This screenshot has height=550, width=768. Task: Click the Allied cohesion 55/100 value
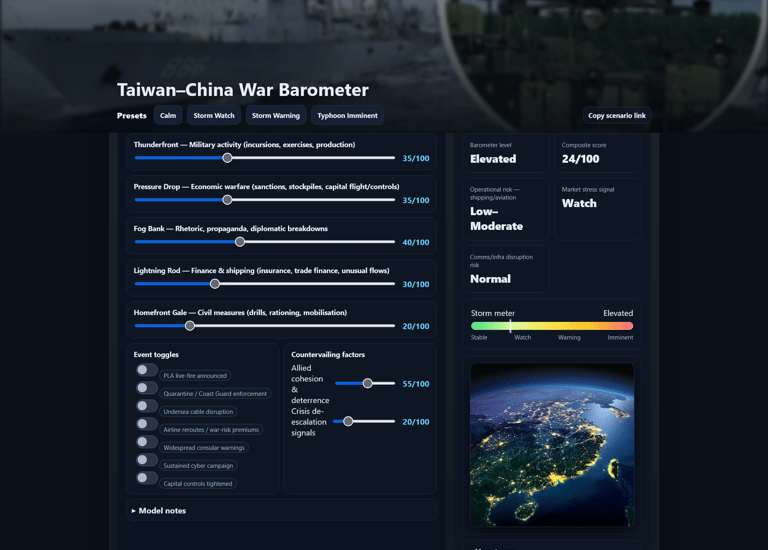(416, 384)
